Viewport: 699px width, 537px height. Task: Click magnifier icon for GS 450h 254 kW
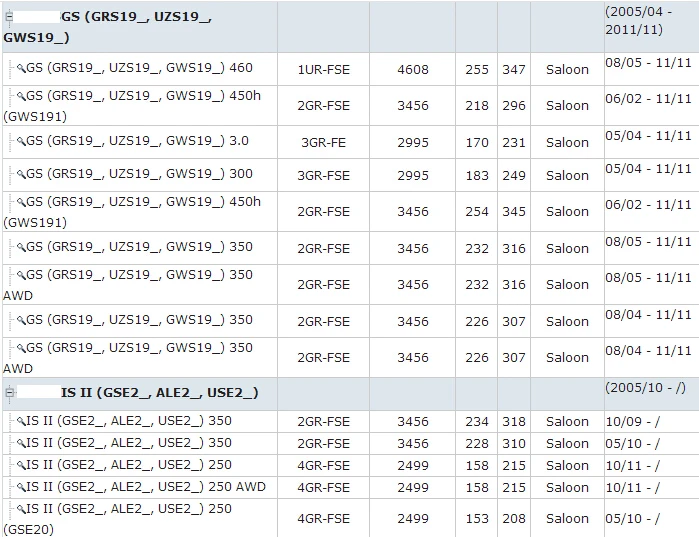pyautogui.click(x=21, y=202)
